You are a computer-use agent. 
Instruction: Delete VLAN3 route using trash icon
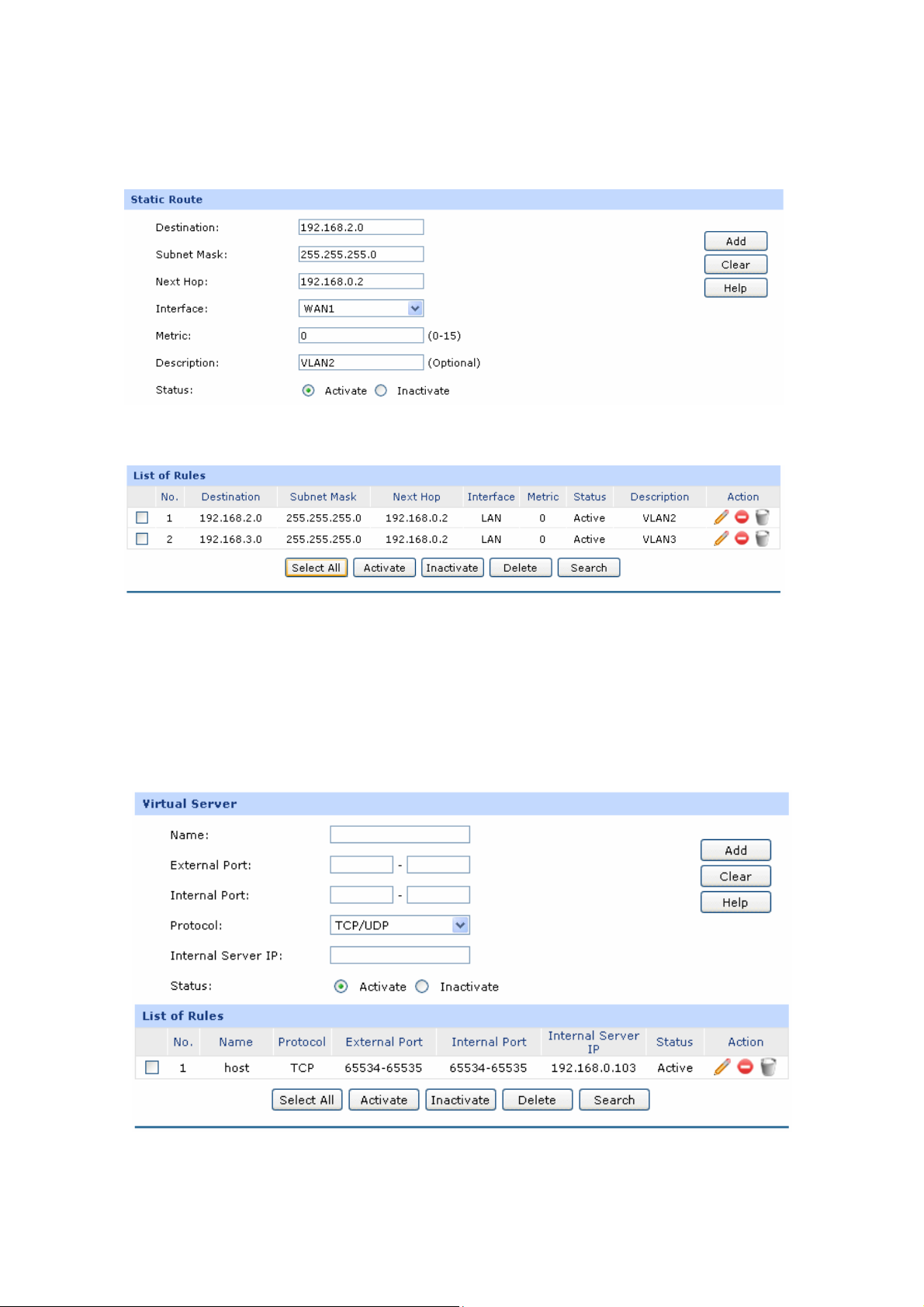point(763,538)
